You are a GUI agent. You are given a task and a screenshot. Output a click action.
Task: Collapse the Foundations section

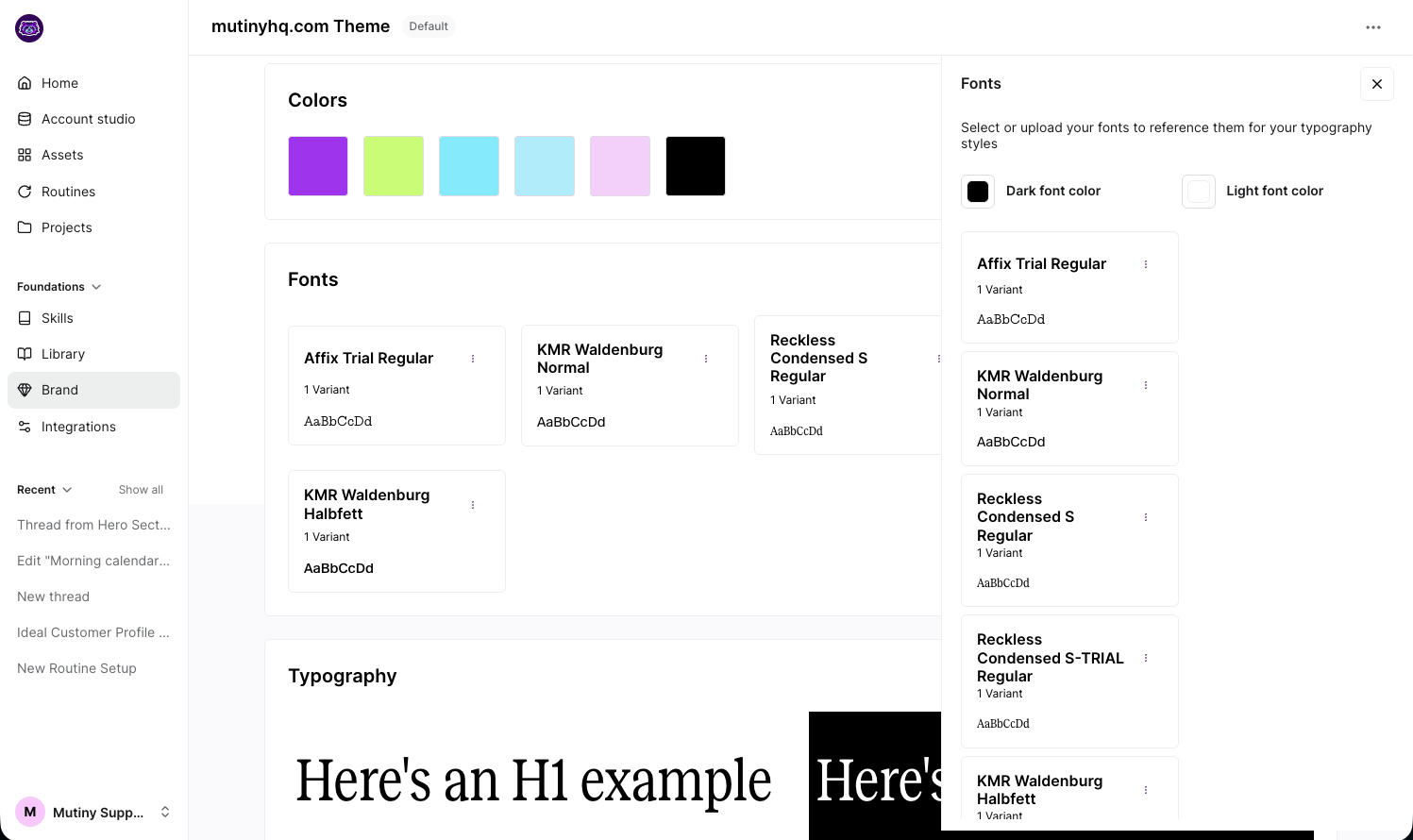click(x=96, y=287)
